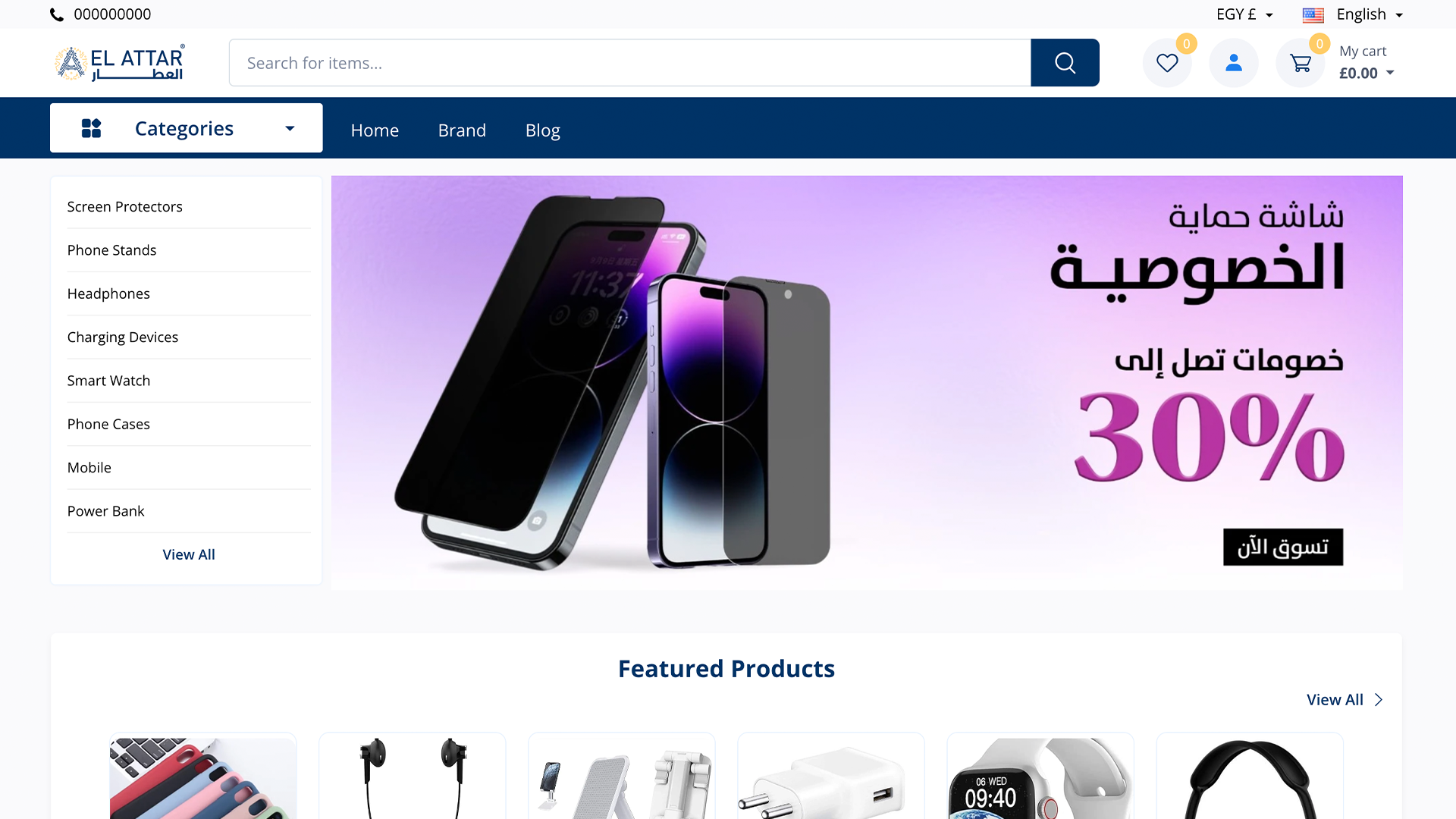Open the wishlist heart icon
This screenshot has height=819, width=1456.
pos(1167,63)
